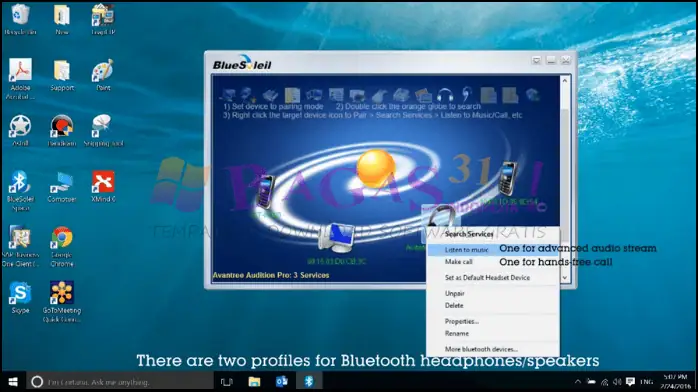Click the Windows Start button

tap(13, 382)
